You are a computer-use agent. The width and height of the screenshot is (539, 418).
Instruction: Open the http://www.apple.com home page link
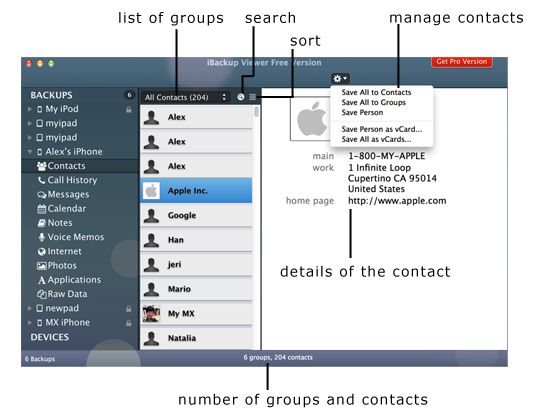tap(397, 201)
